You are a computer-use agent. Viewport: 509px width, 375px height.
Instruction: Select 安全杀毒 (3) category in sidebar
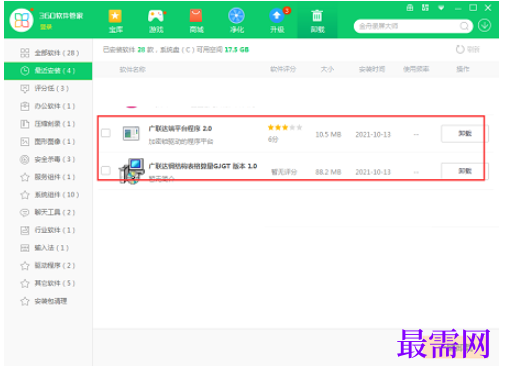click(48, 159)
